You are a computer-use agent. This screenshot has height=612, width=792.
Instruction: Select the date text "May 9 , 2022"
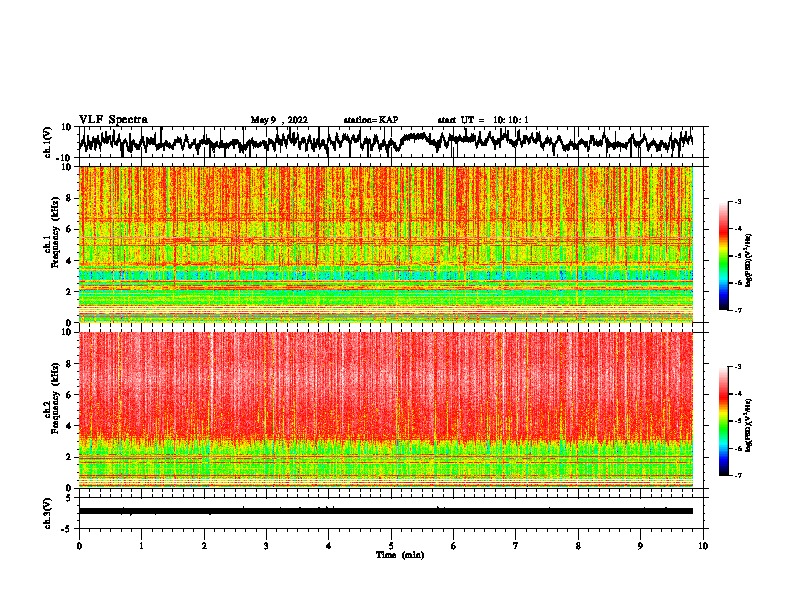pos(279,120)
